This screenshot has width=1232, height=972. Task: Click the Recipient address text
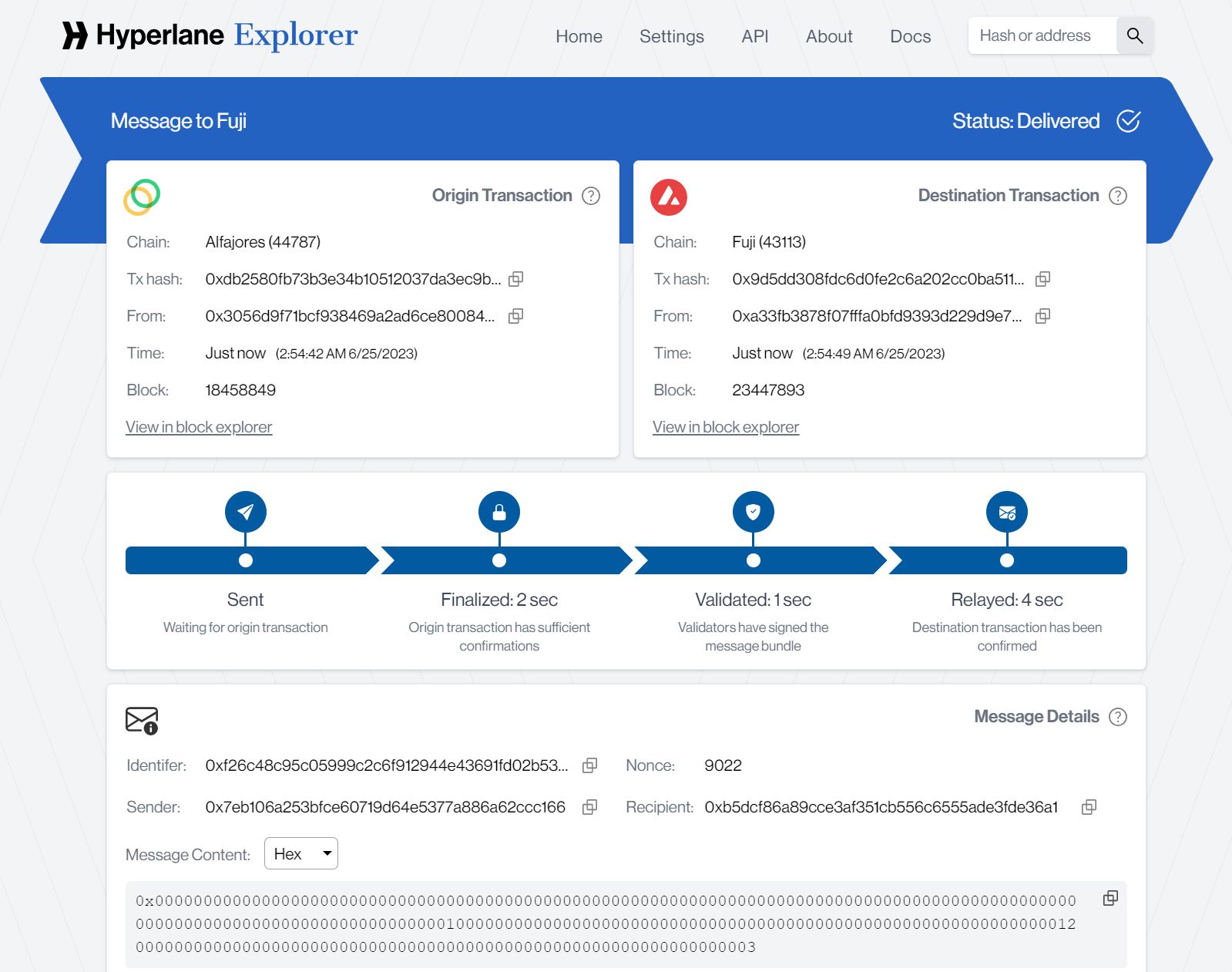tap(881, 807)
